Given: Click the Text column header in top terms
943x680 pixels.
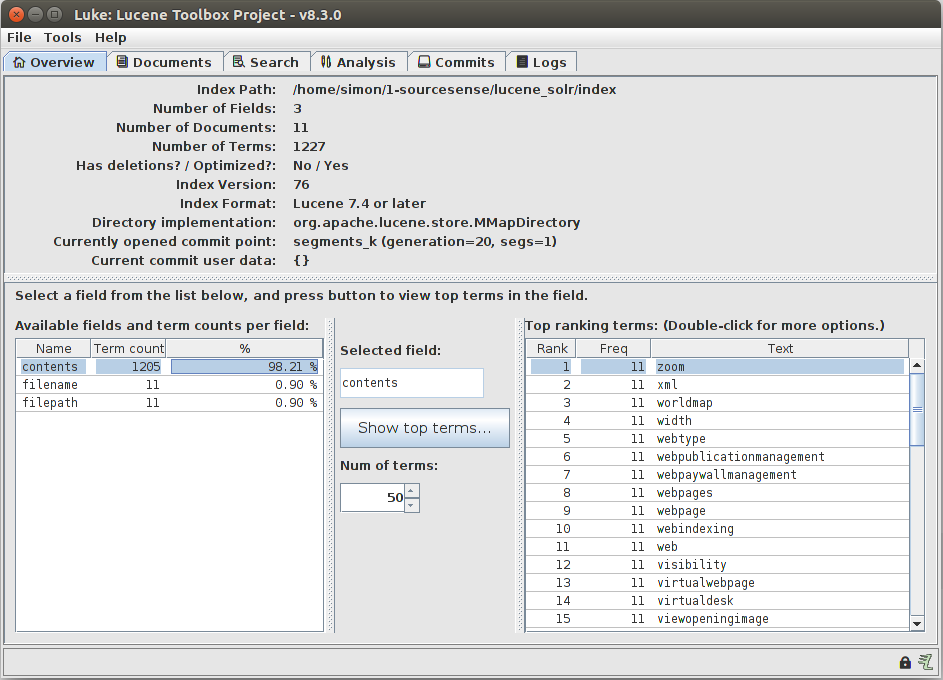Looking at the screenshot, I should (x=780, y=348).
